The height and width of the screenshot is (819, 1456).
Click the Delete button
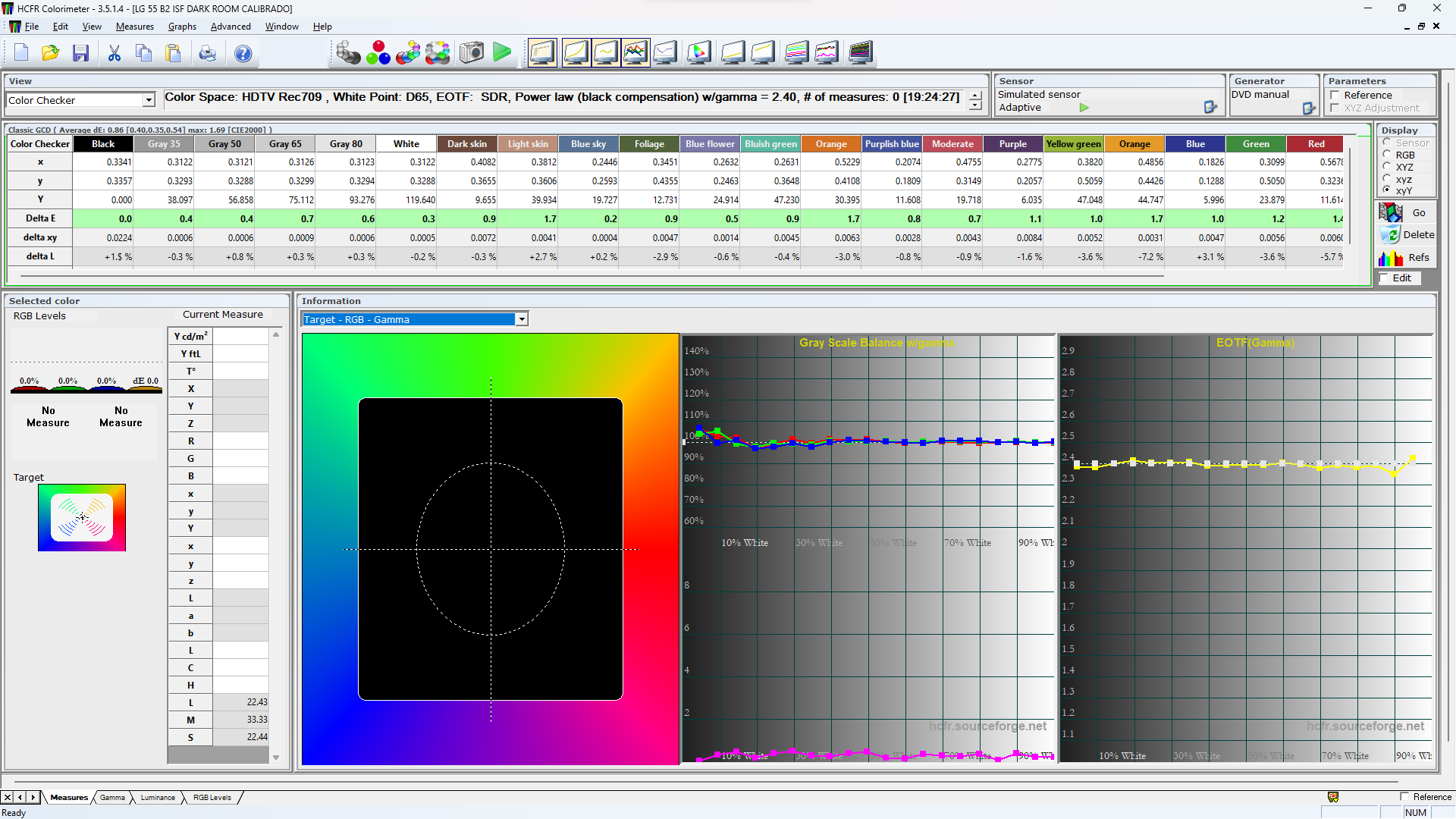(x=1419, y=235)
